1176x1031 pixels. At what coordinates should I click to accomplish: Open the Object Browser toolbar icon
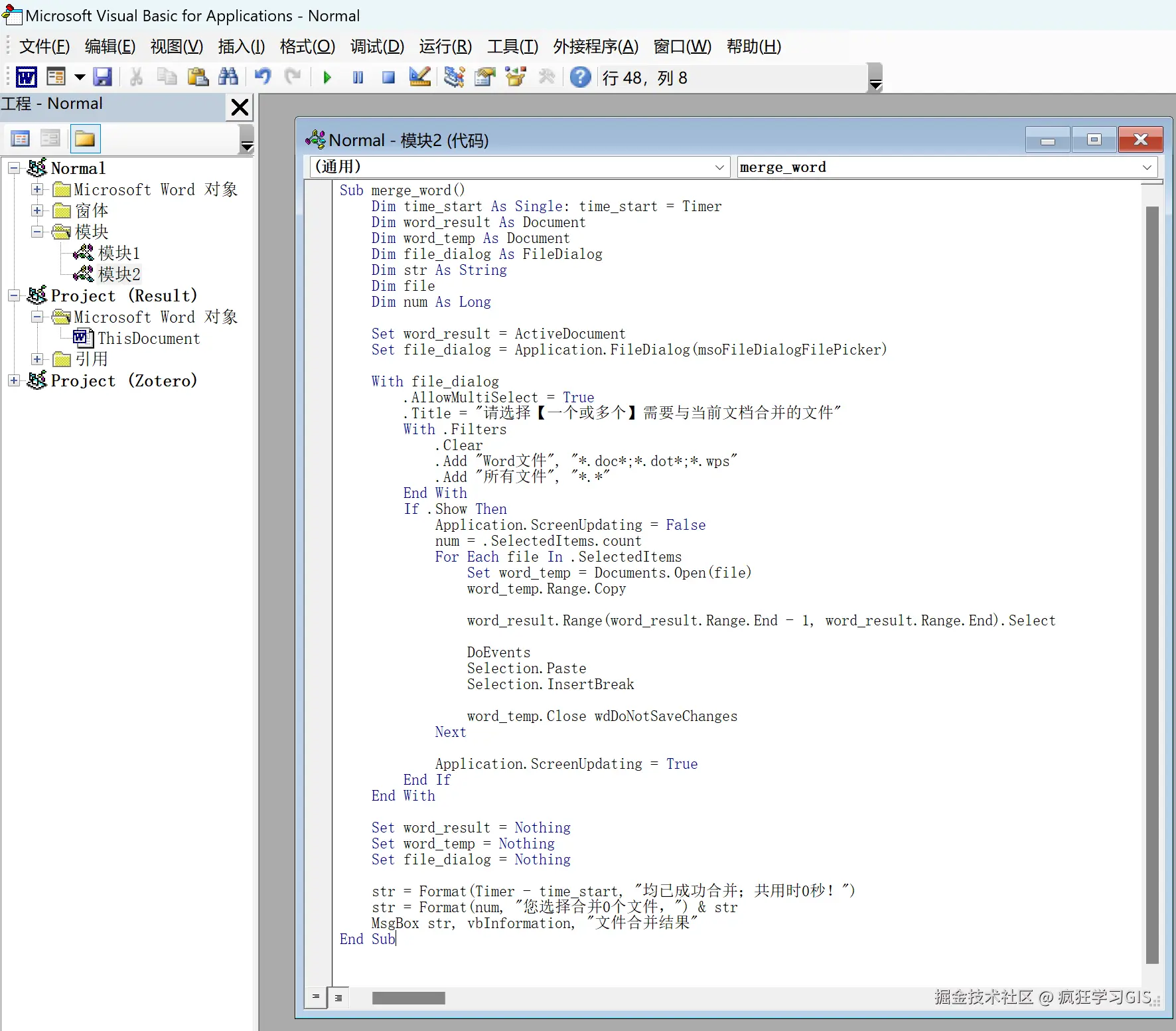(x=516, y=77)
